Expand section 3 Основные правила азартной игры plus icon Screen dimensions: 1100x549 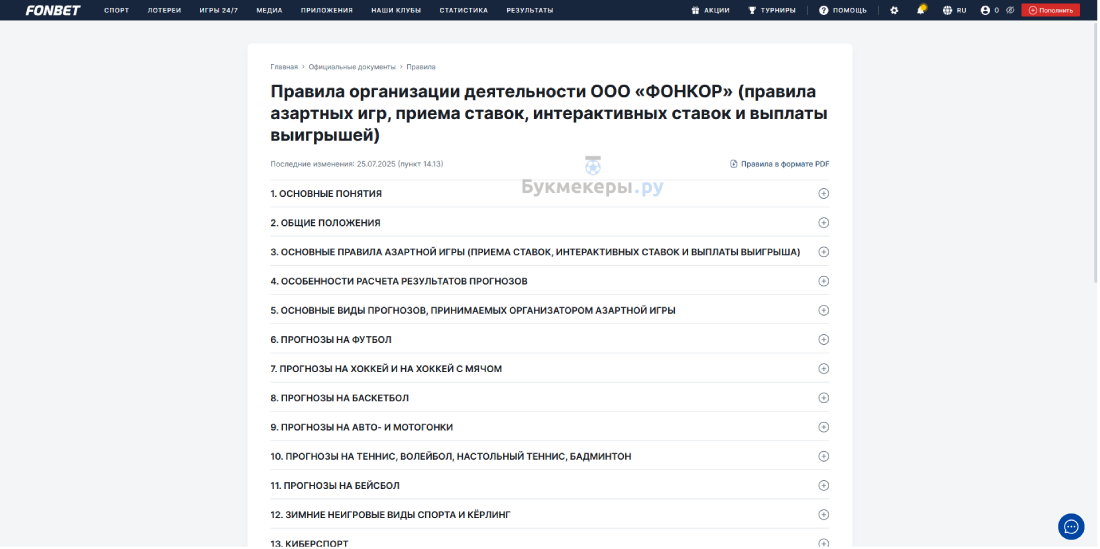(x=824, y=252)
